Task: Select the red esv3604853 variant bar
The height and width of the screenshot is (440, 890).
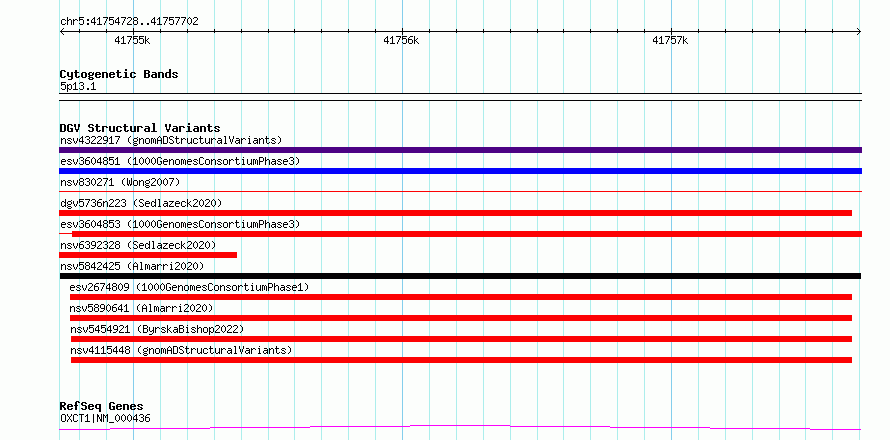Action: 467,234
